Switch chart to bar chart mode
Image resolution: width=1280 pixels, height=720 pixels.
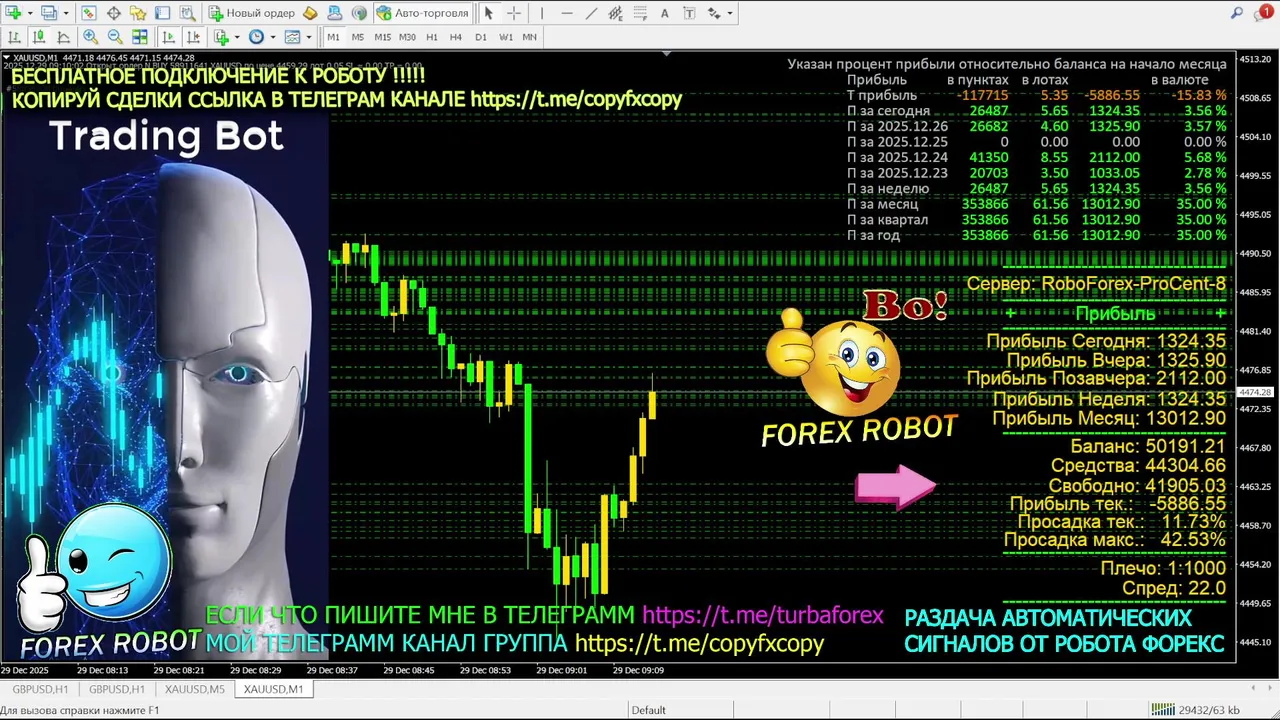coord(14,37)
